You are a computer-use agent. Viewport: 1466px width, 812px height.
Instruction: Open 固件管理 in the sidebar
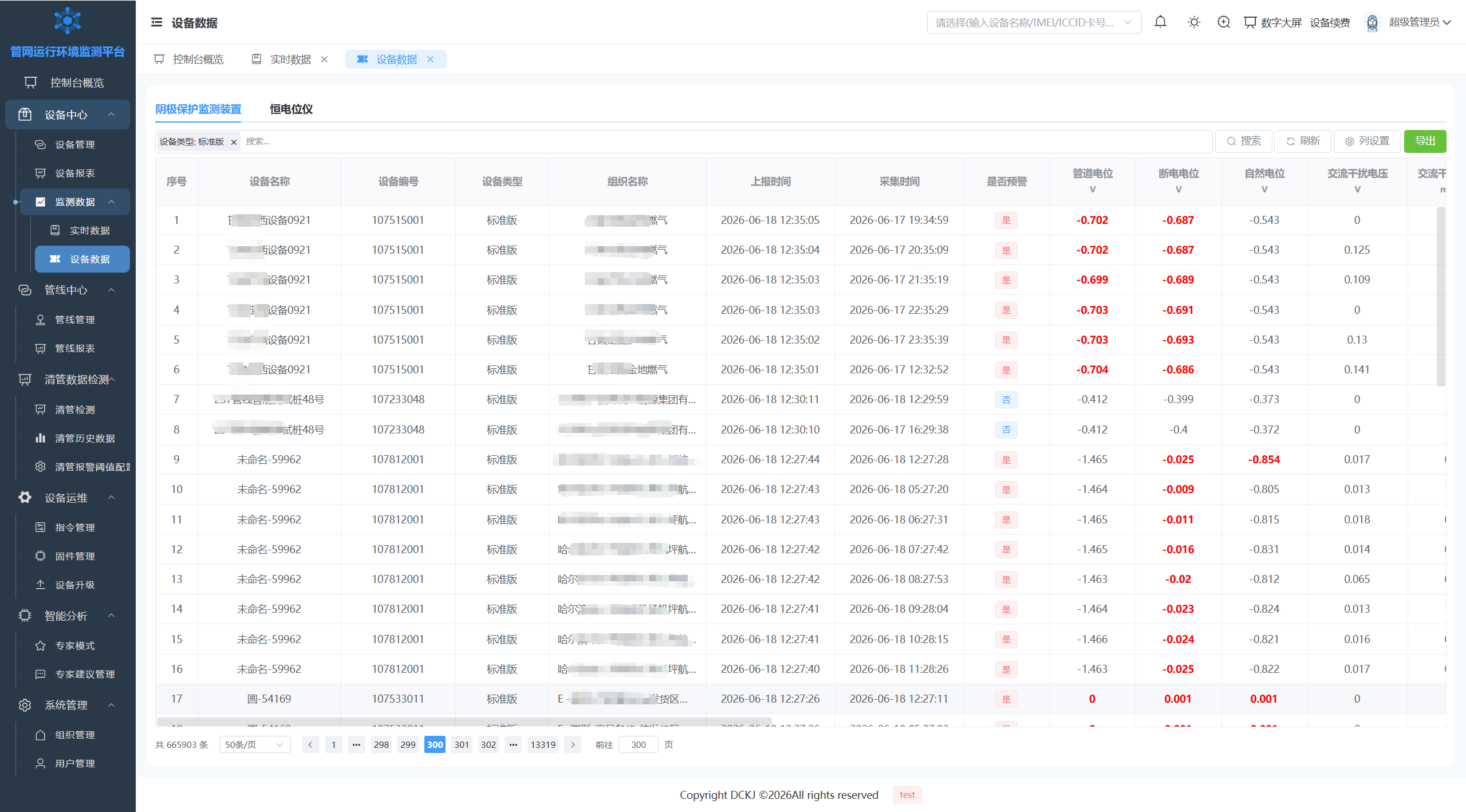[x=75, y=556]
